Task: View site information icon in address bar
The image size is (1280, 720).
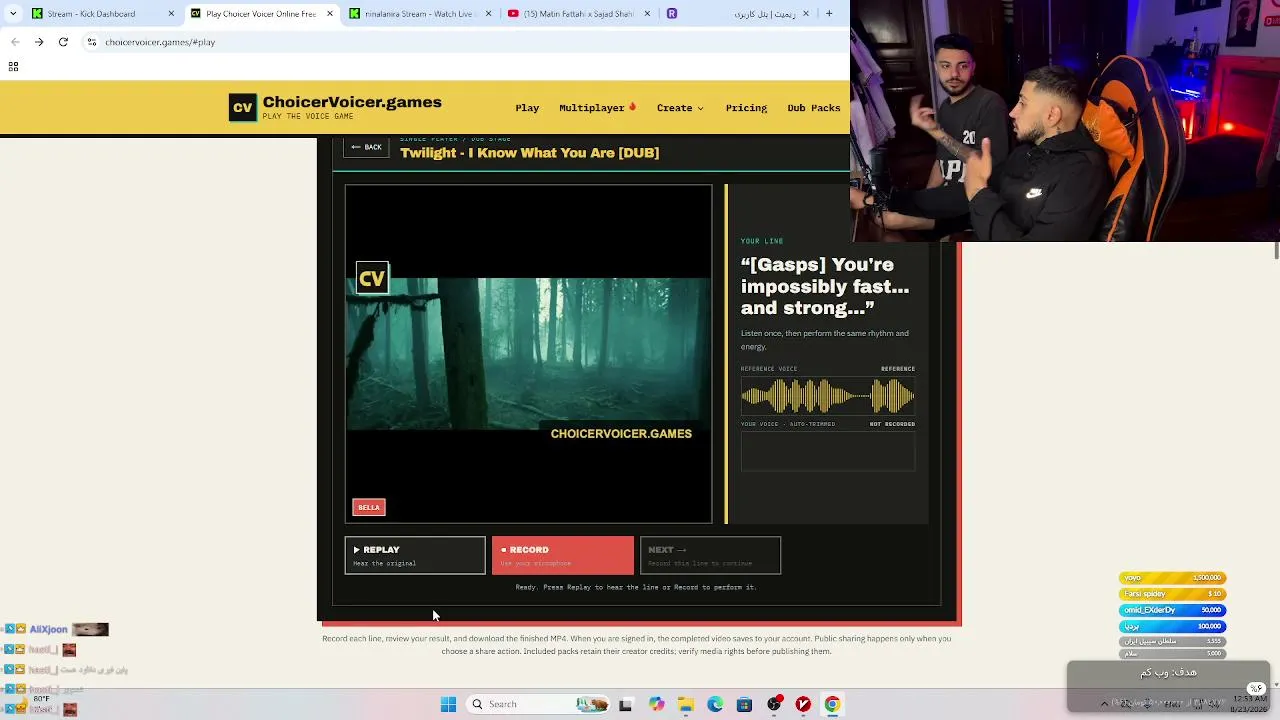Action: coord(91,42)
